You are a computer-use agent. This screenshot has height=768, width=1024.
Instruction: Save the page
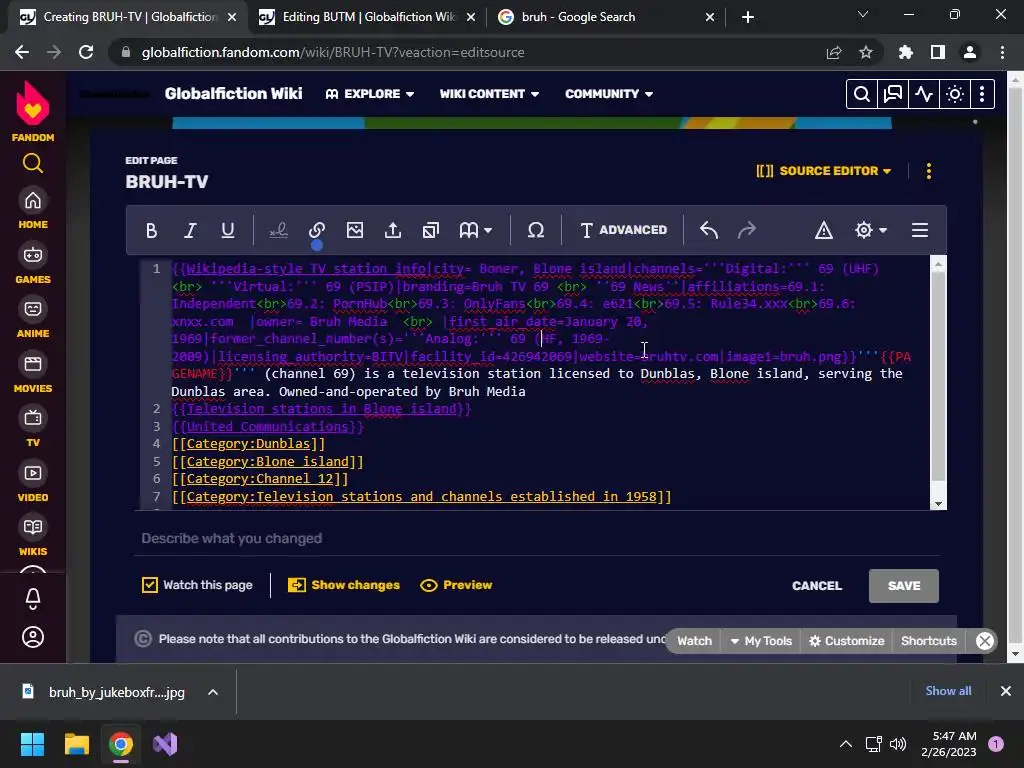[904, 586]
